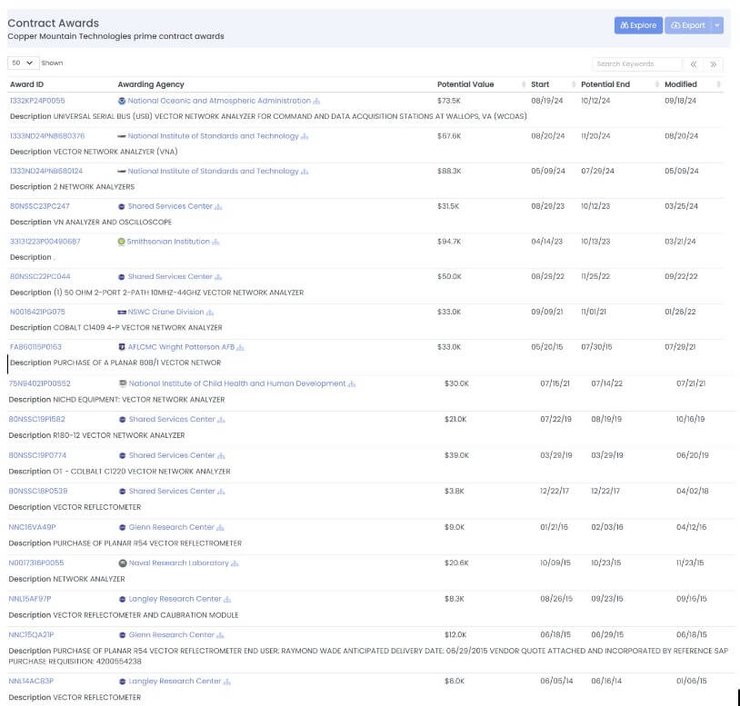This screenshot has width=740, height=706.
Task: Click the Smithsonian Institution logo icon
Action: point(122,242)
